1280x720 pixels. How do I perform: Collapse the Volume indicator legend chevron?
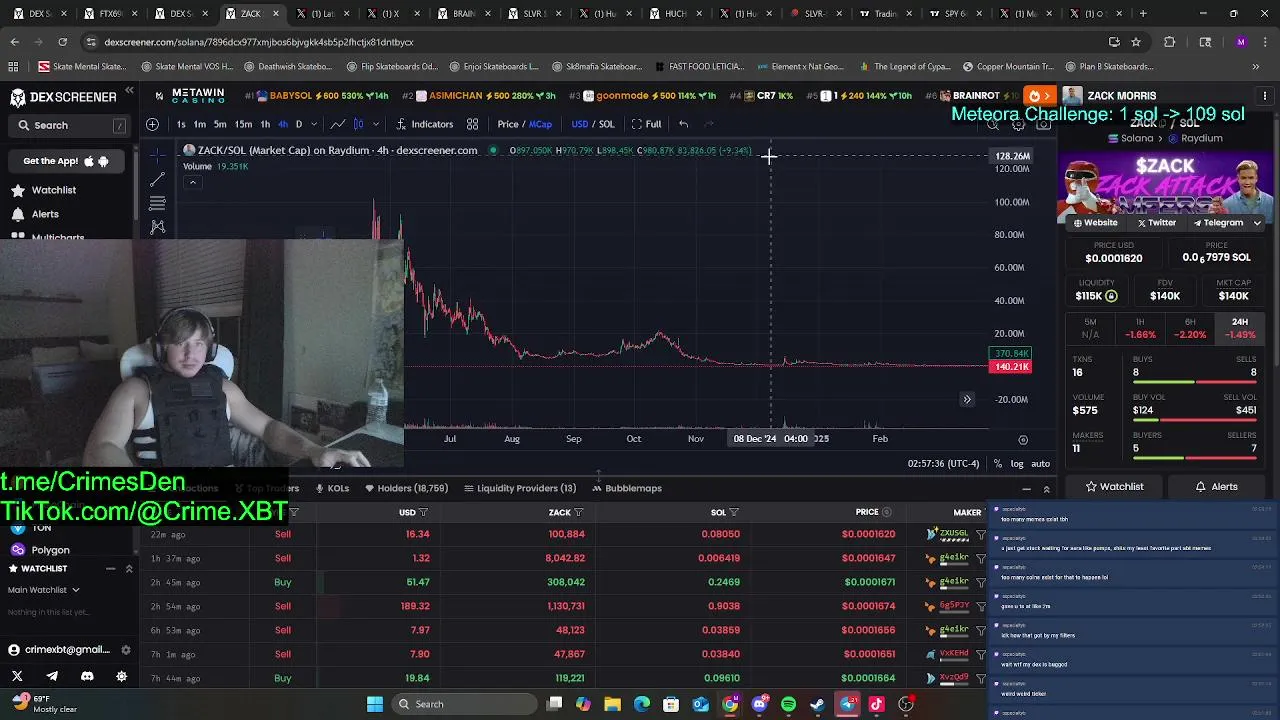point(192,182)
